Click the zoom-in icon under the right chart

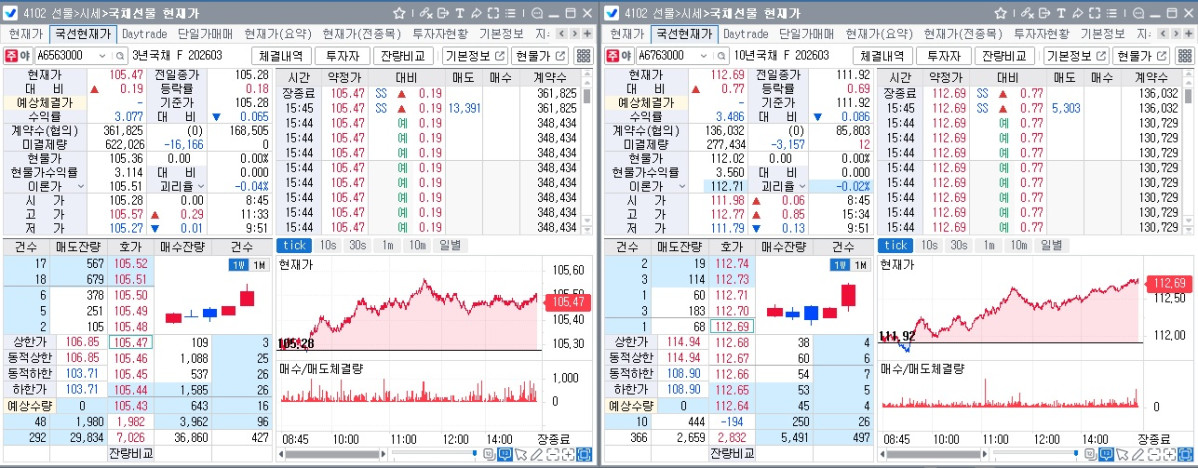[1169, 454]
